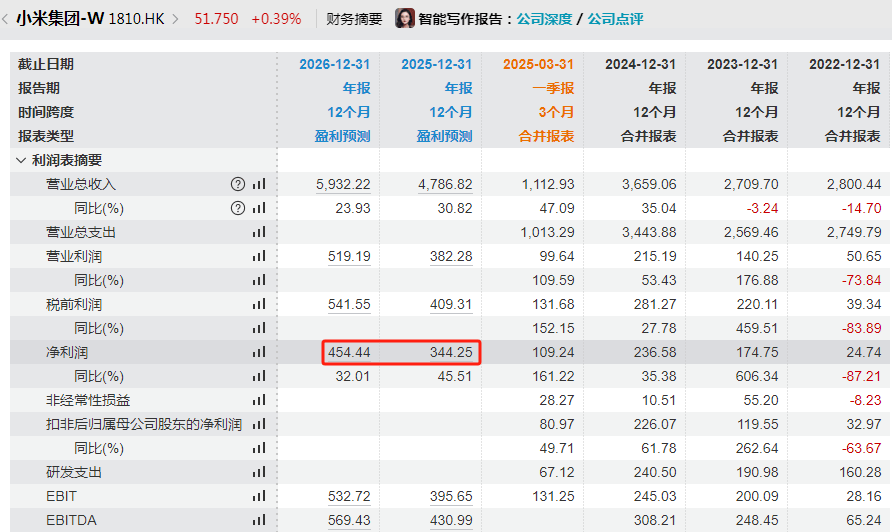Viewport: 892px width, 532px height.
Task: Select the 2026-12-31 column header
Action: (334, 64)
